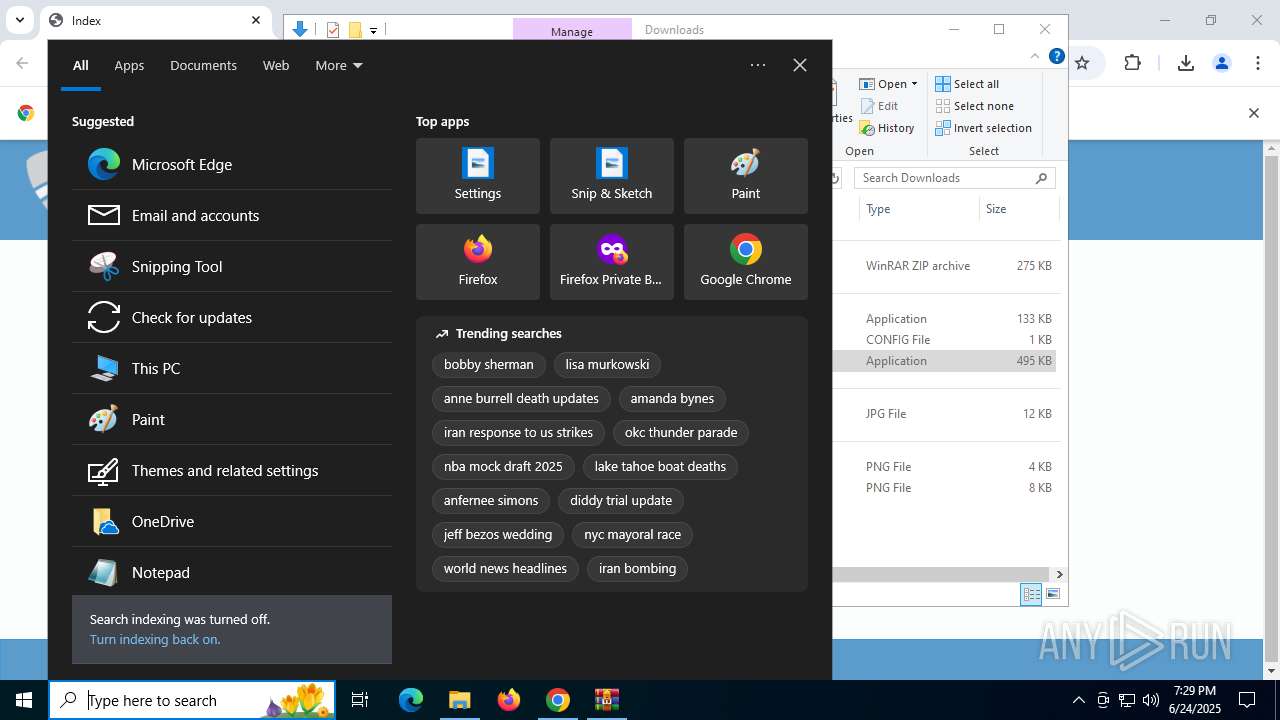Sort Explorer files by Type column
This screenshot has width=1280, height=720.
[x=920, y=209]
